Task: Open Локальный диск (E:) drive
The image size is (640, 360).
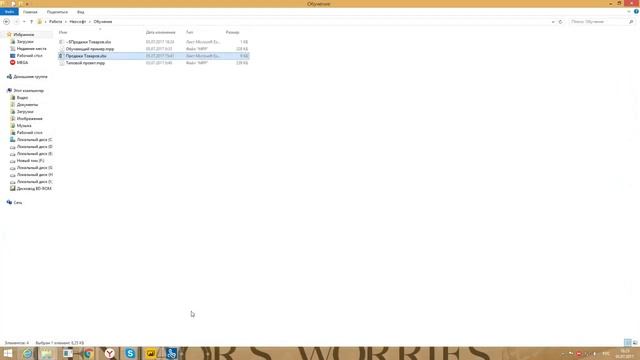Action: pos(34,154)
